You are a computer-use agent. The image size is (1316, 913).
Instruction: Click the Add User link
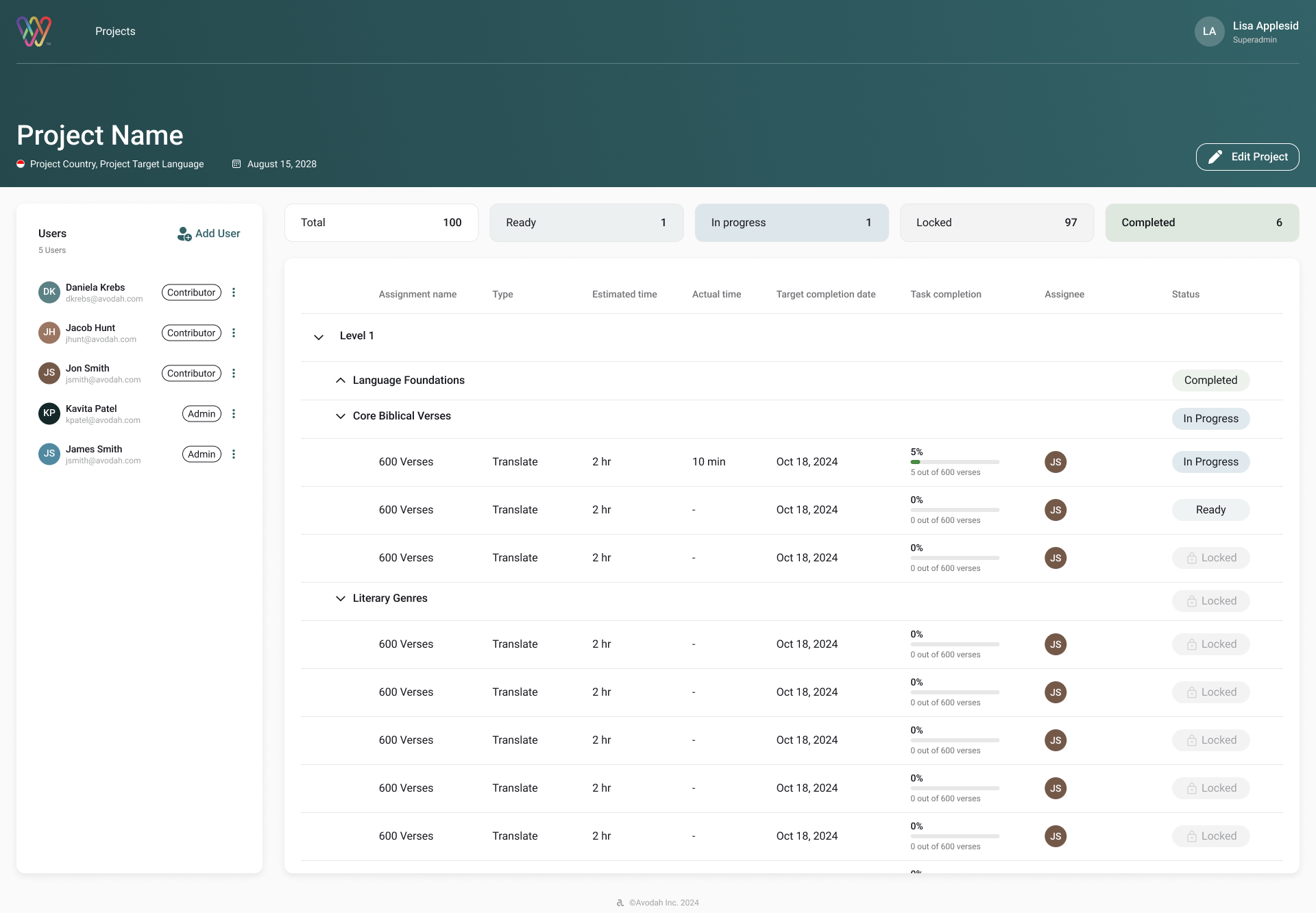[x=209, y=234]
